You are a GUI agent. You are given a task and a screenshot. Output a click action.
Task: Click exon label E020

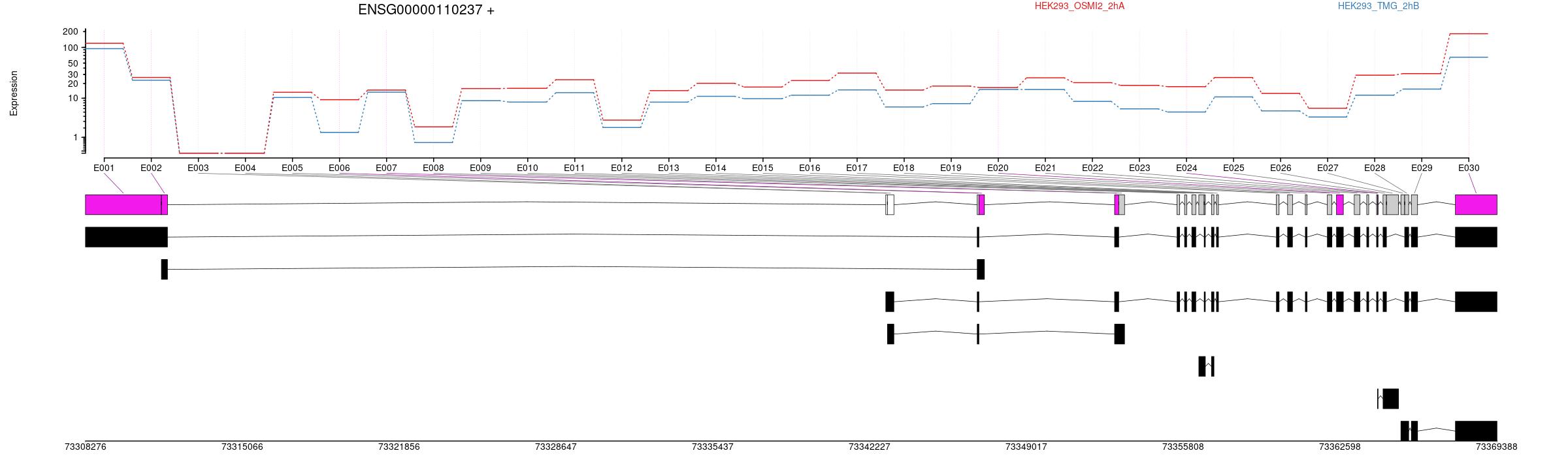998,168
